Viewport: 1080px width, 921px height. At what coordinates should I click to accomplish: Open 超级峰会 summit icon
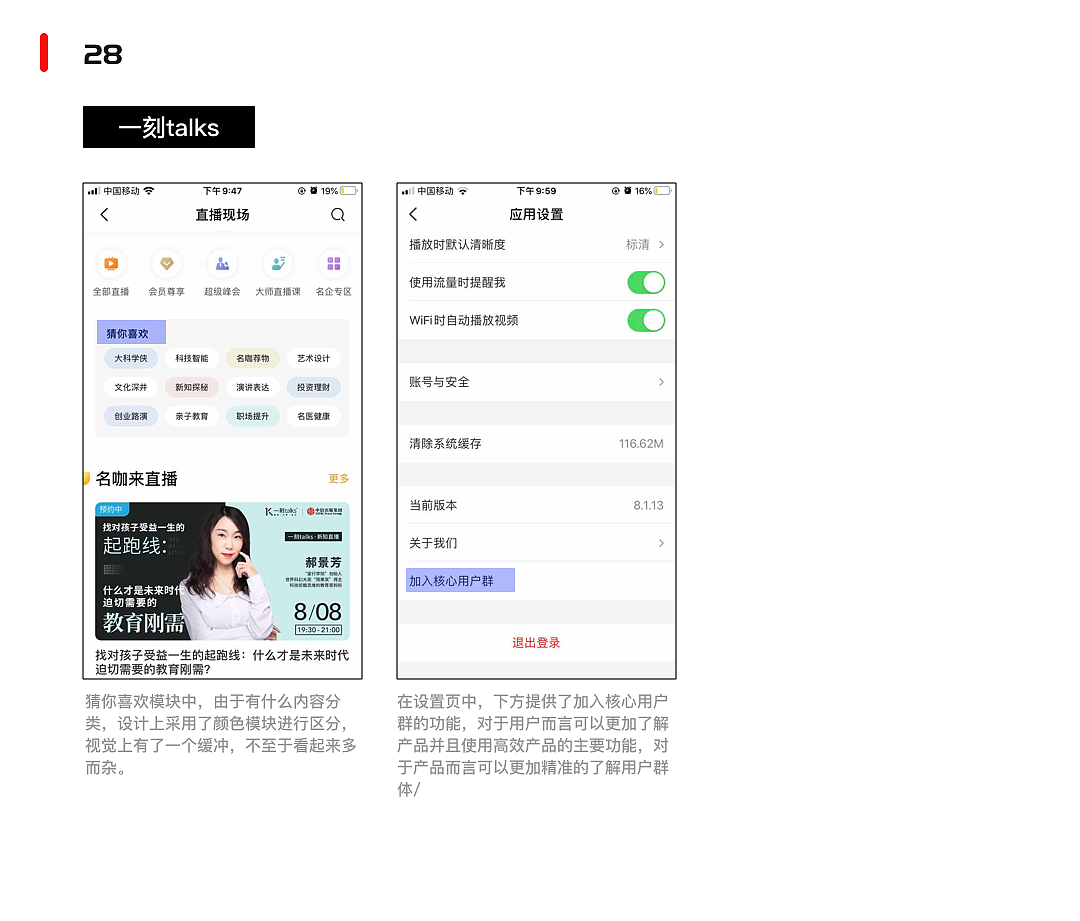[x=221, y=264]
